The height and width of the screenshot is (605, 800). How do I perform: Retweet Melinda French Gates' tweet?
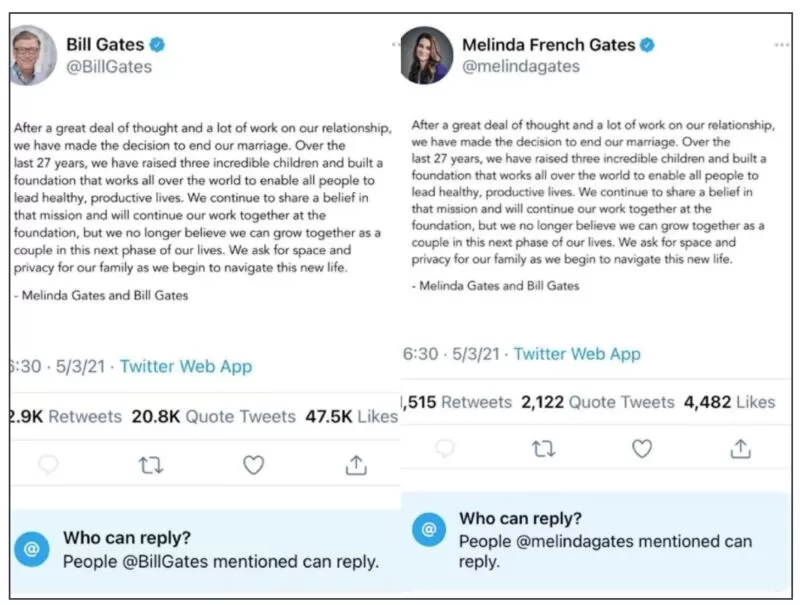coord(543,449)
